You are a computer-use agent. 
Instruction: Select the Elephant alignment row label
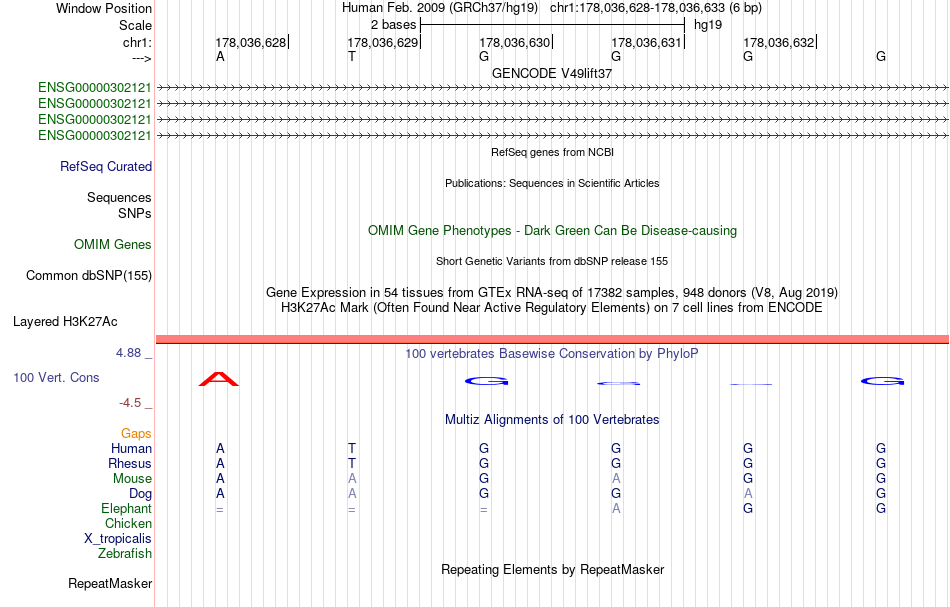(126, 509)
